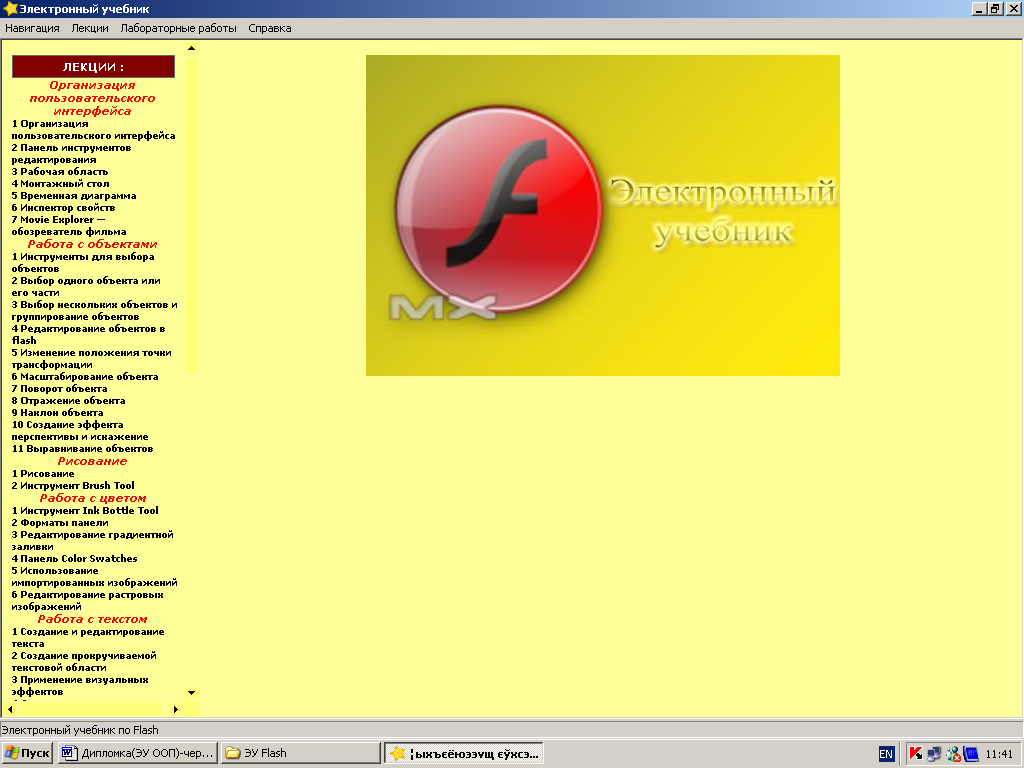Open lecture 3 Рабочая область
Viewport: 1024px width, 768px height.
[x=59, y=172]
